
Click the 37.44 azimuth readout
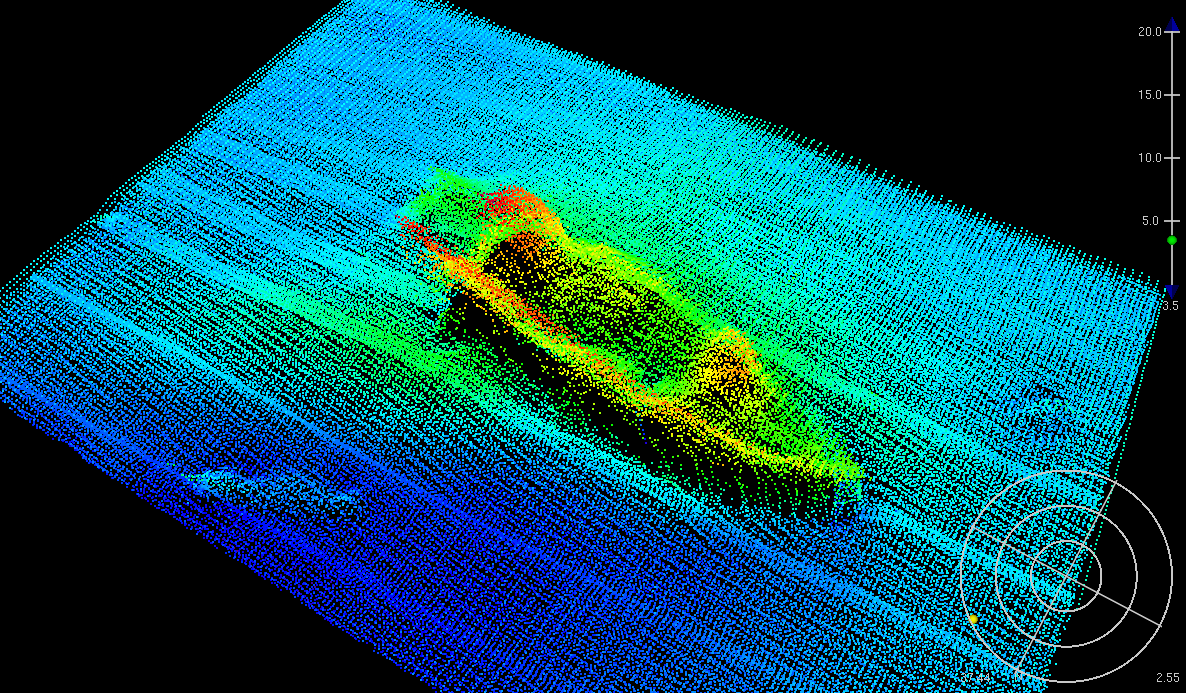pos(977,679)
